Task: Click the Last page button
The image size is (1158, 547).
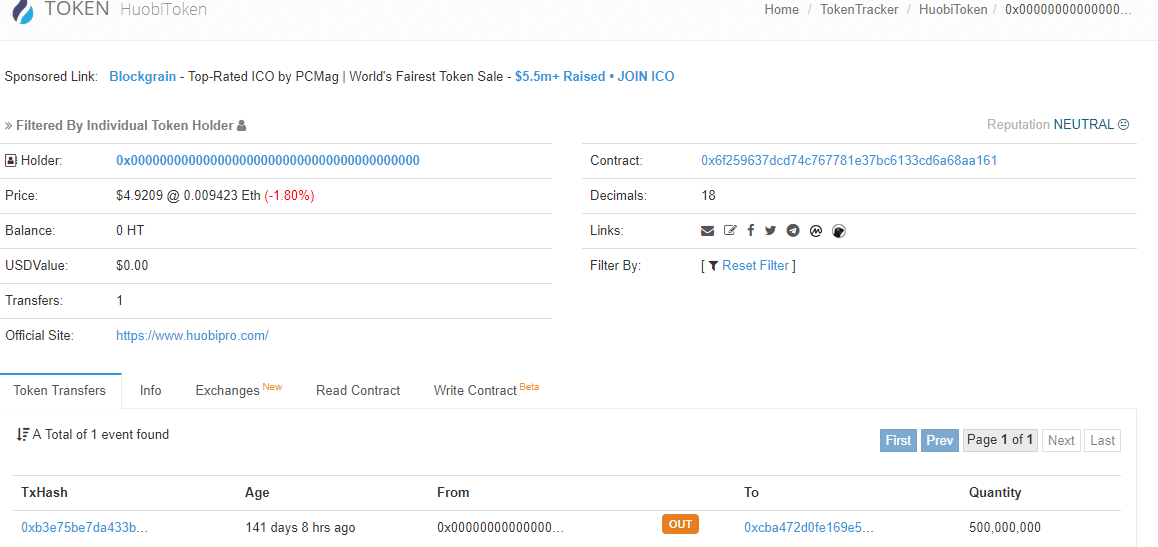Action: click(1103, 441)
